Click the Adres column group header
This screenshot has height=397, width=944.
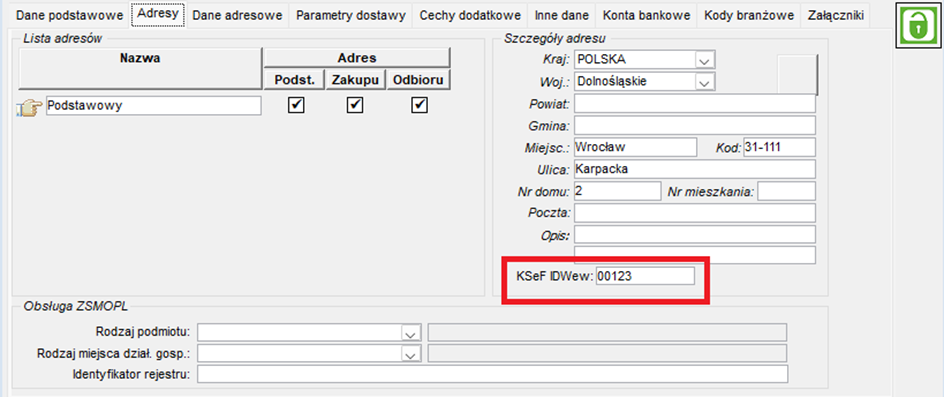[356, 58]
